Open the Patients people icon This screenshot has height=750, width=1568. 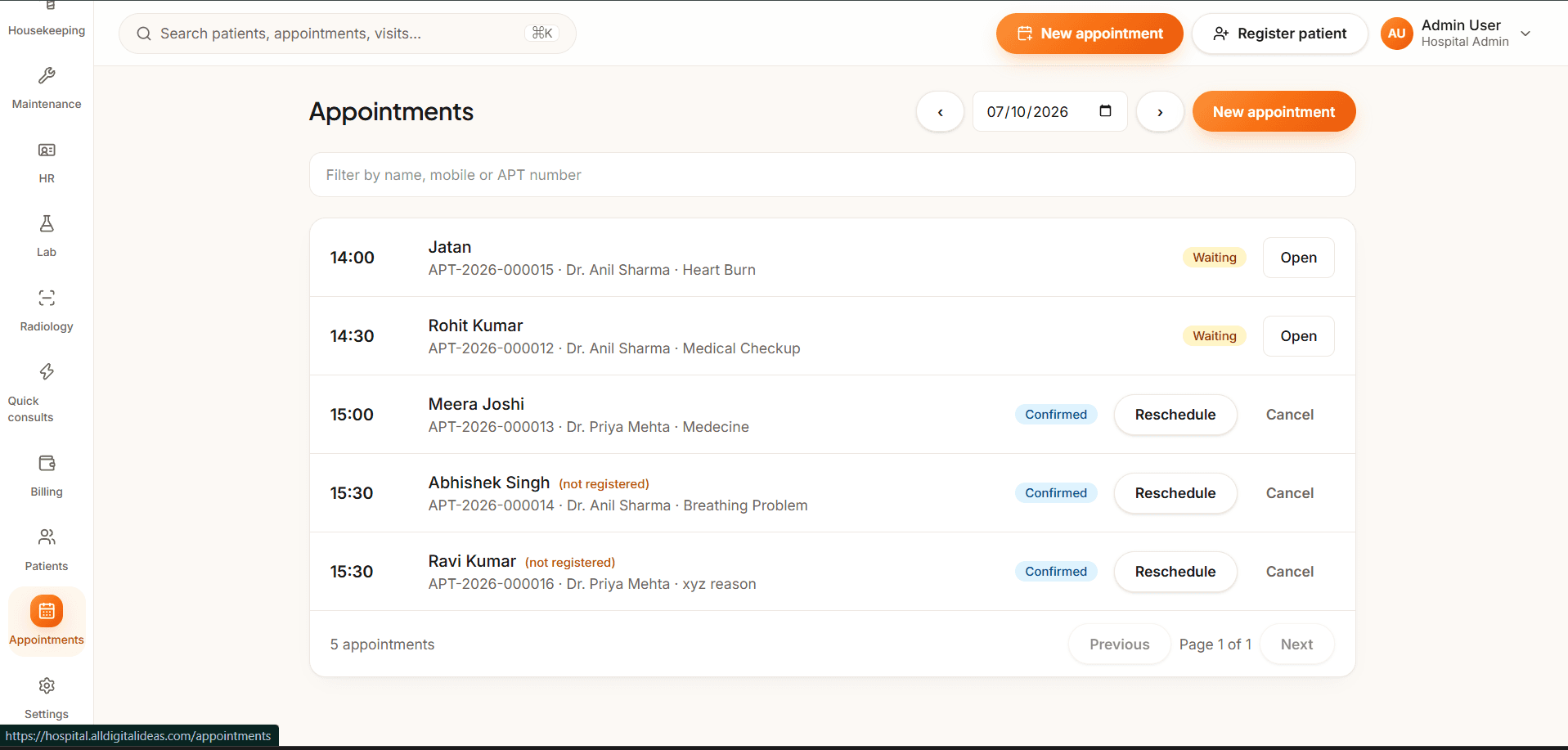[x=47, y=537]
